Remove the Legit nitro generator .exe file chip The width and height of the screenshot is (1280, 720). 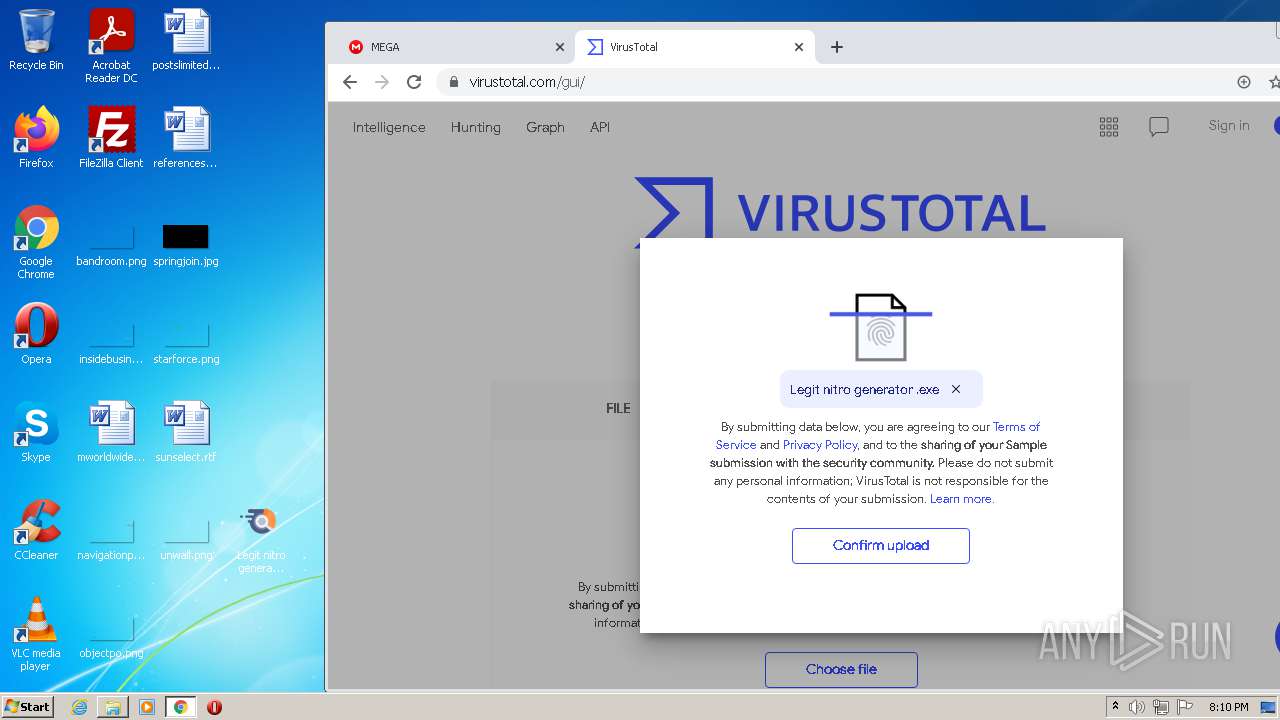(x=956, y=389)
